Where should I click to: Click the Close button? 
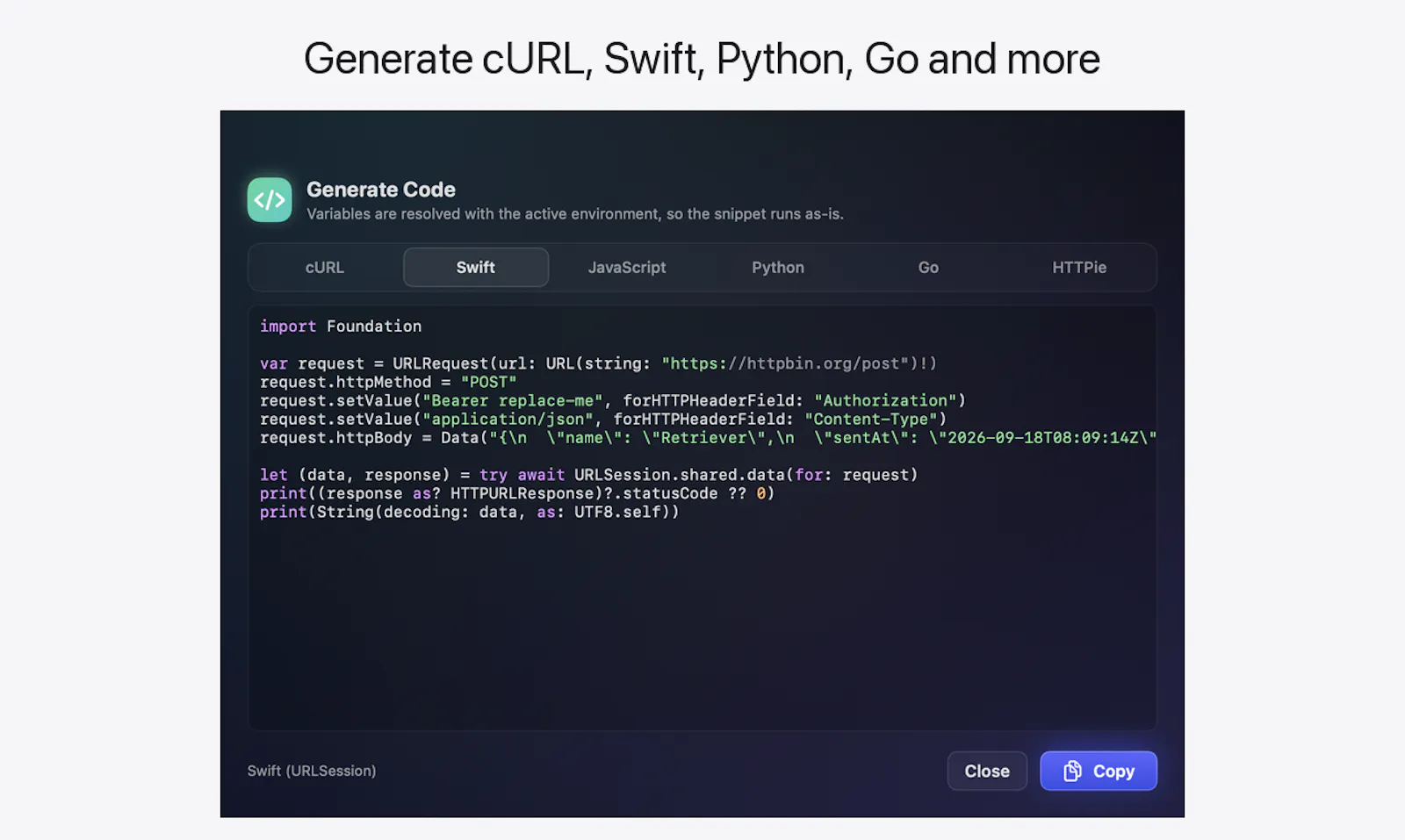tap(987, 771)
